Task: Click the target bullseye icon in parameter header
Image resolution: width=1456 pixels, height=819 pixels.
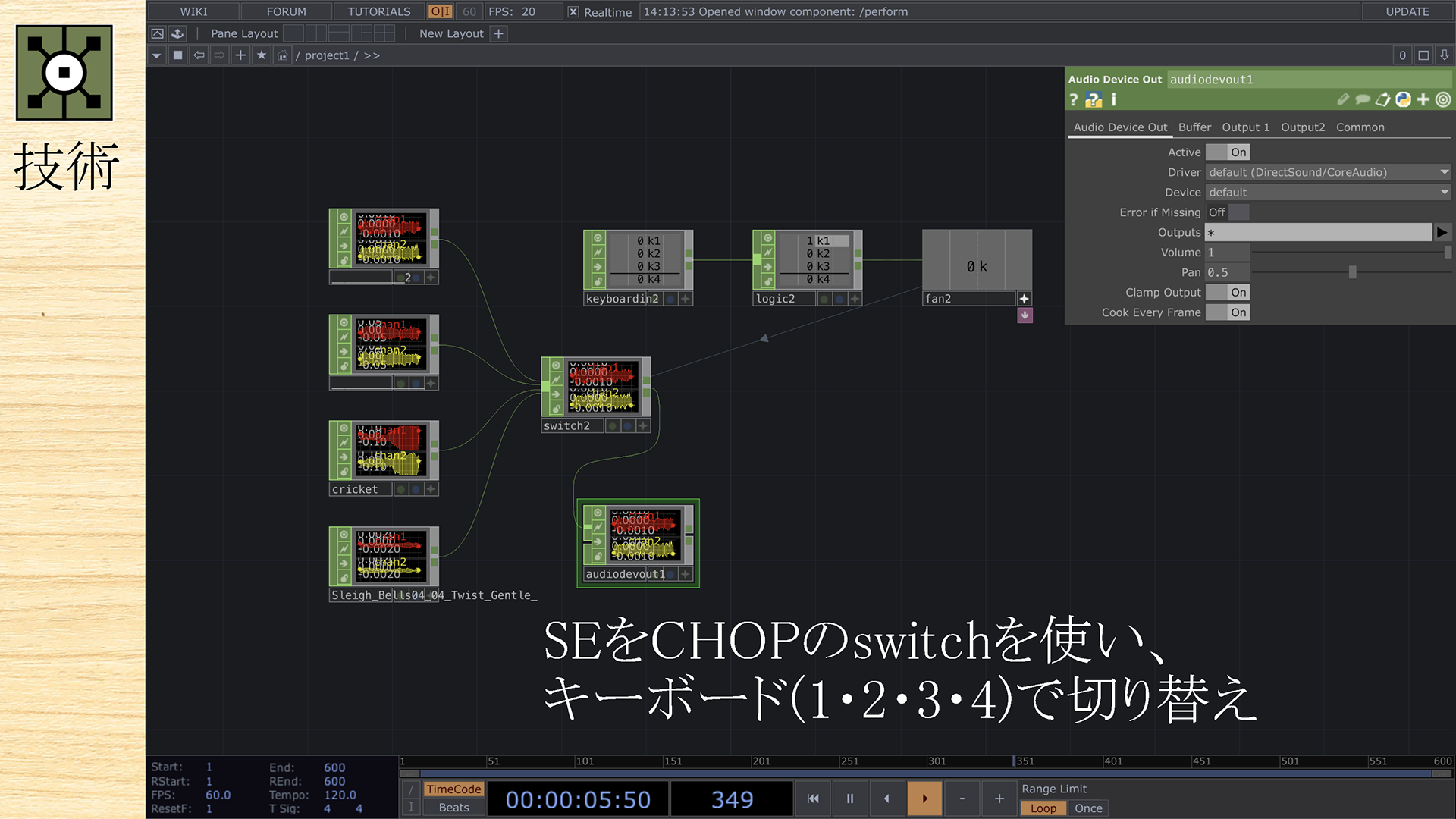Action: pyautogui.click(x=1443, y=99)
